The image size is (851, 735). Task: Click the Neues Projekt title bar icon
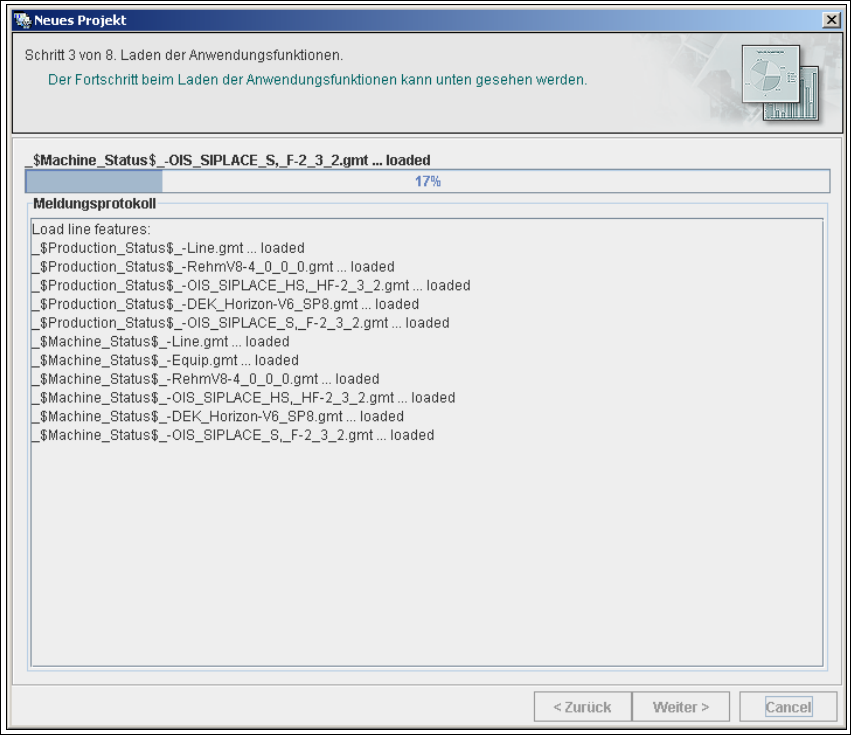pyautogui.click(x=22, y=21)
